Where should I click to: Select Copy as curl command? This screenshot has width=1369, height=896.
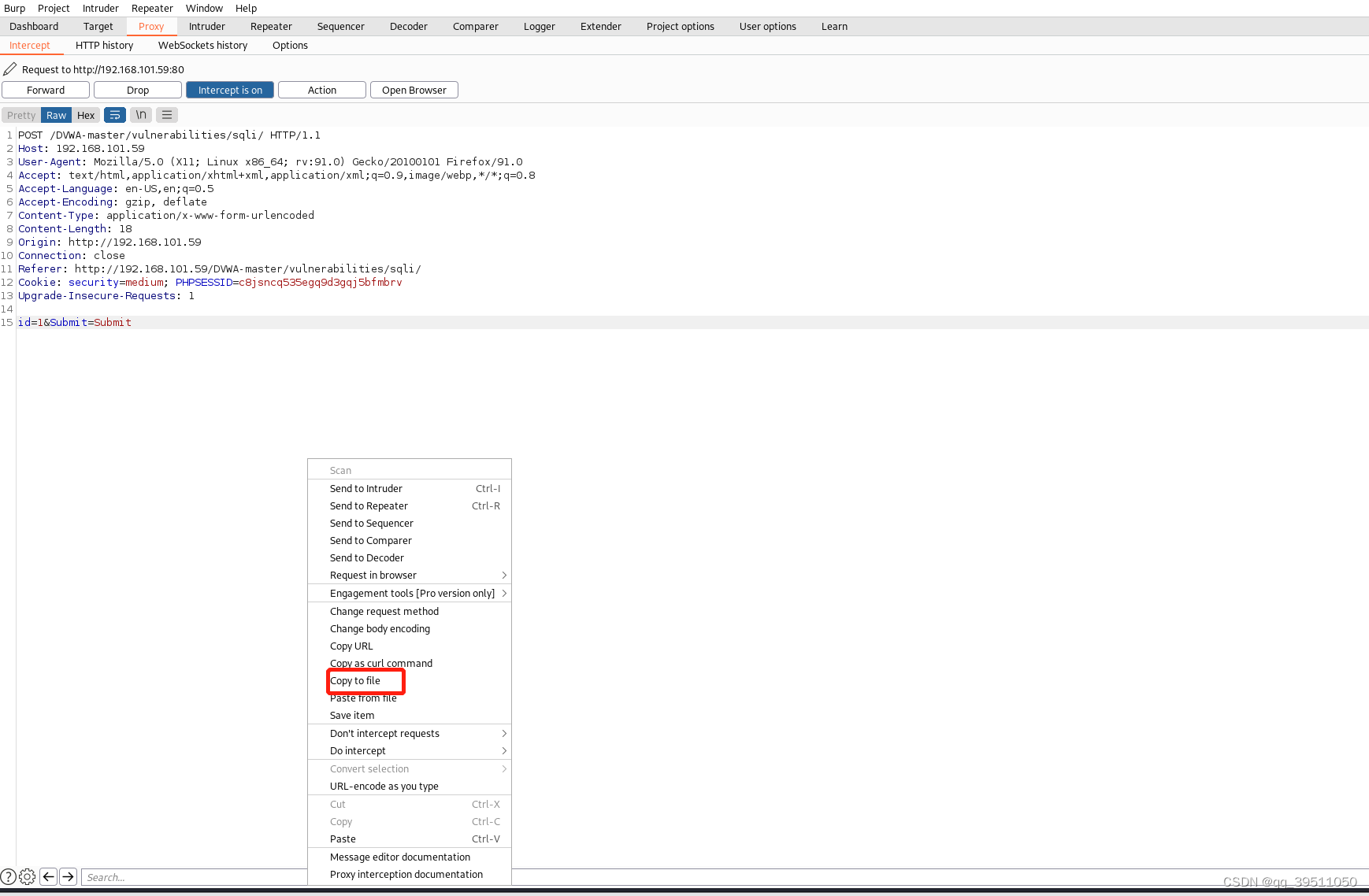click(x=410, y=664)
